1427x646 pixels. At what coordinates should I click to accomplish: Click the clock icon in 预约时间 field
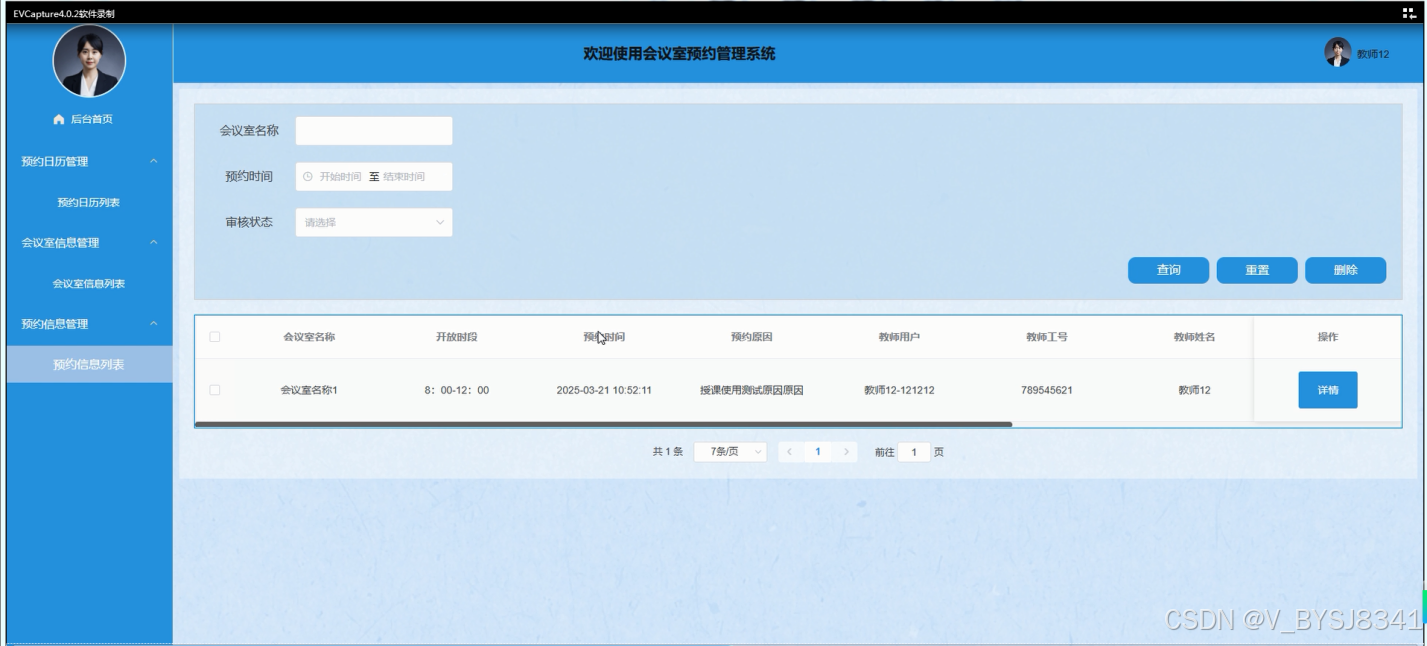(308, 177)
